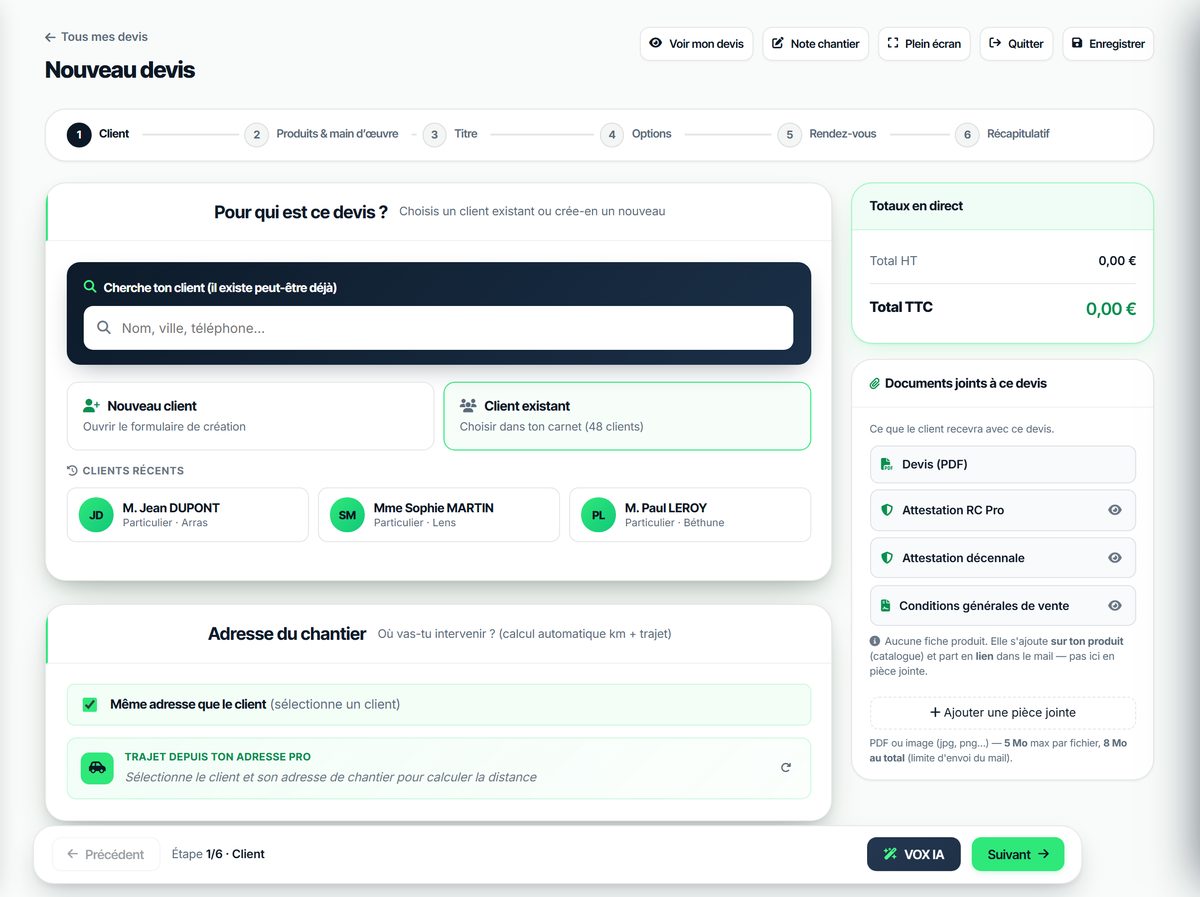This screenshot has height=897, width=1200.
Task: Select recent client Mme Sophie MARTIN
Action: [439, 515]
